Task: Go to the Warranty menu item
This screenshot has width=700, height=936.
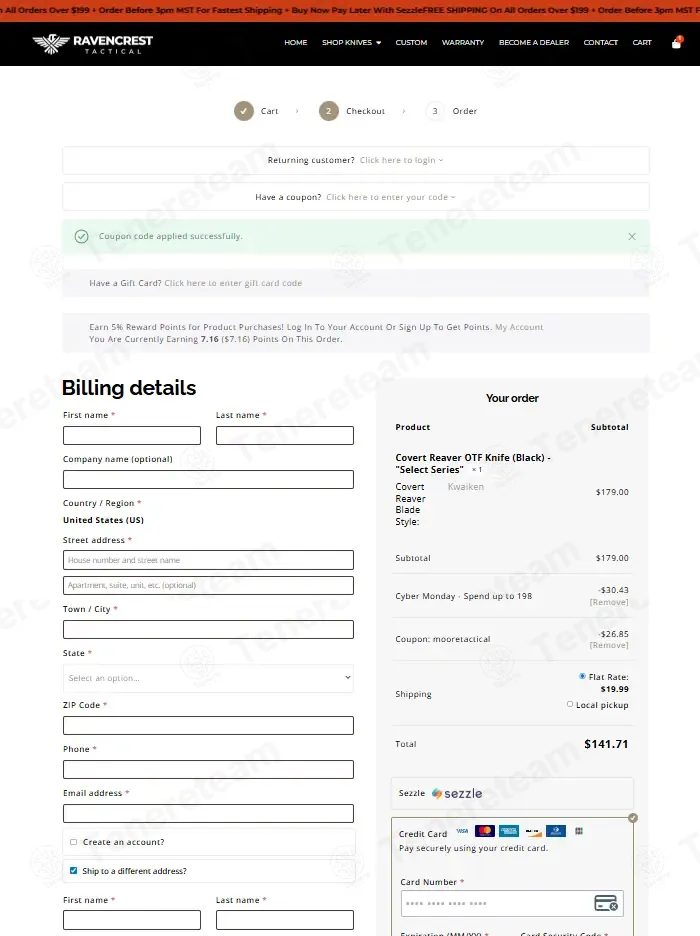Action: pos(463,43)
